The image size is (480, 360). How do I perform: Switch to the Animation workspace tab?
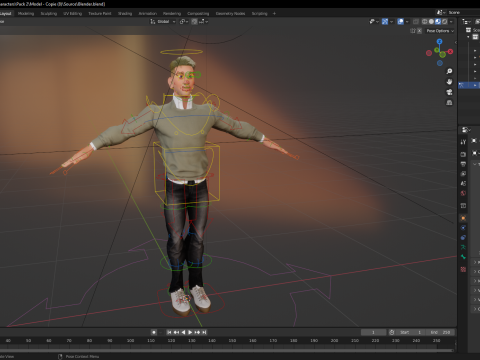[148, 13]
